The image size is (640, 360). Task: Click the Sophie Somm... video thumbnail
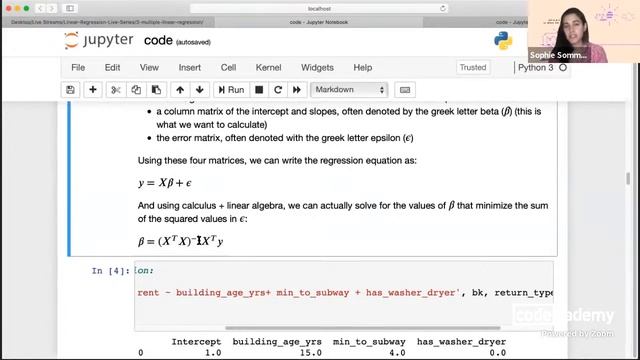[x=584, y=31]
